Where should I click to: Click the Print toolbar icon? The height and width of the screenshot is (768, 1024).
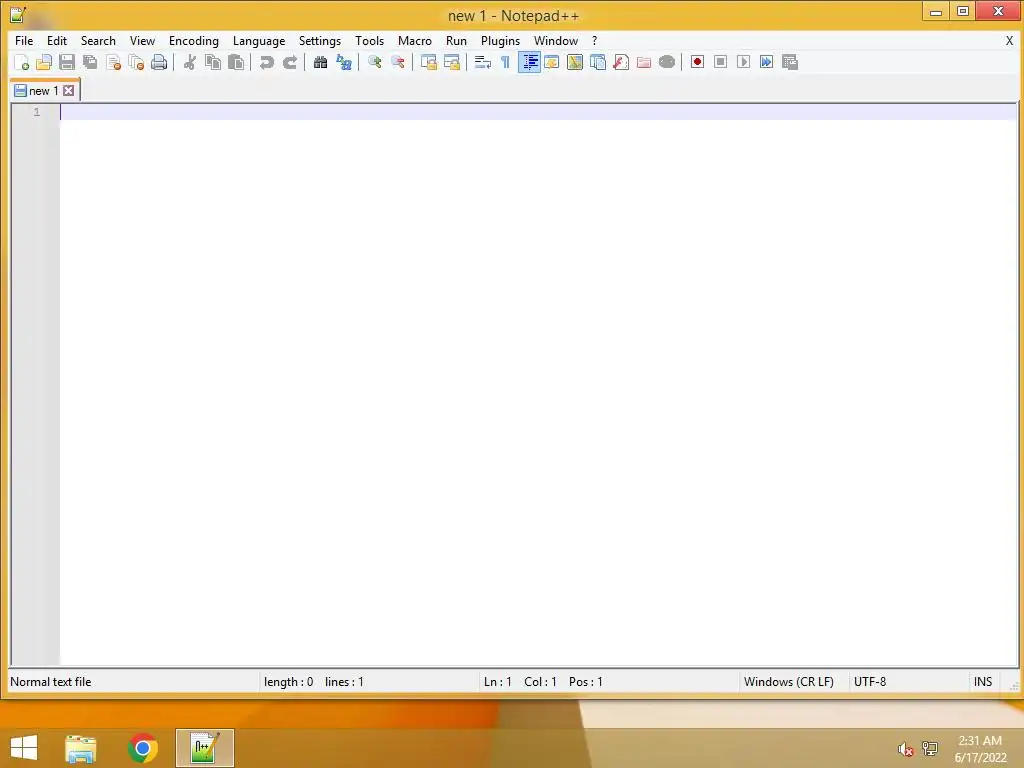[x=159, y=62]
